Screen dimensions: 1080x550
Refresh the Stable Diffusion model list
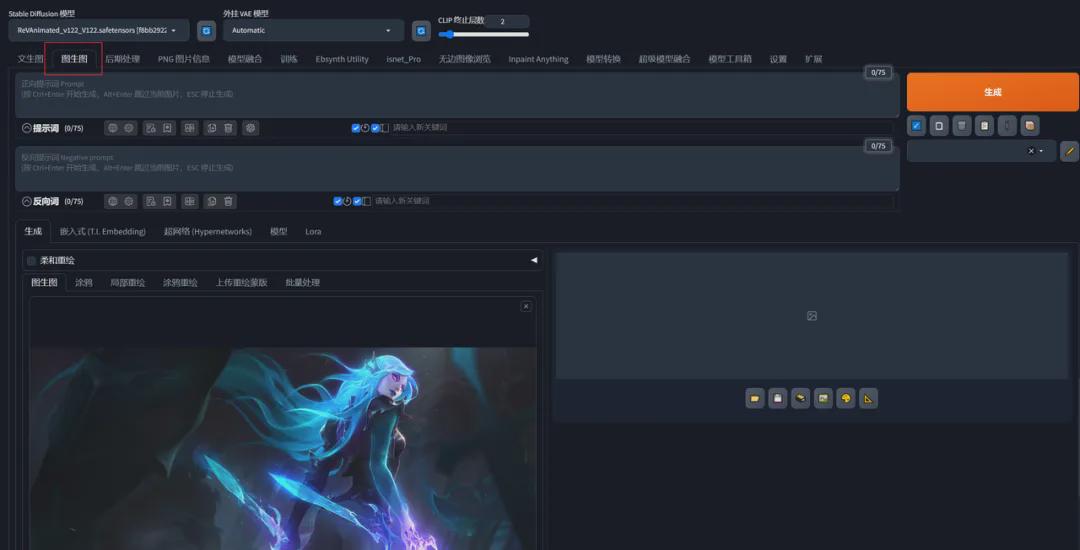pos(206,31)
